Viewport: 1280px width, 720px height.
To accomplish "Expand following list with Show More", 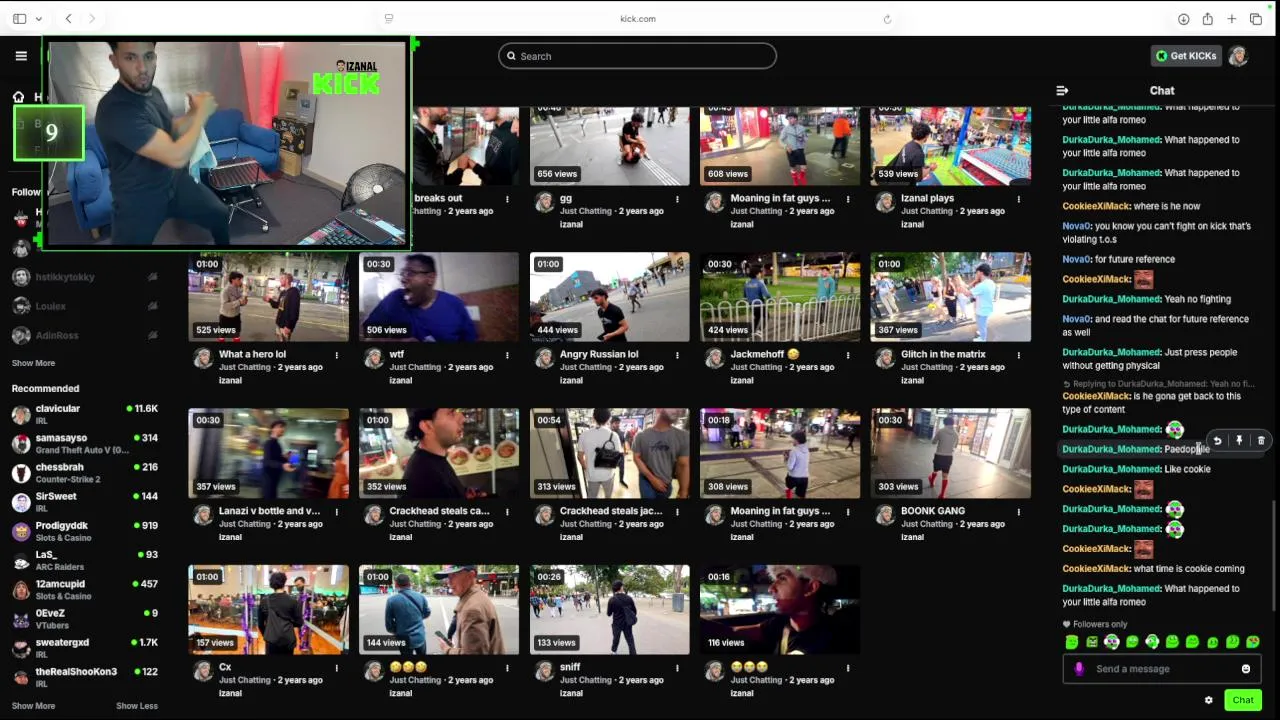I will click(33, 363).
